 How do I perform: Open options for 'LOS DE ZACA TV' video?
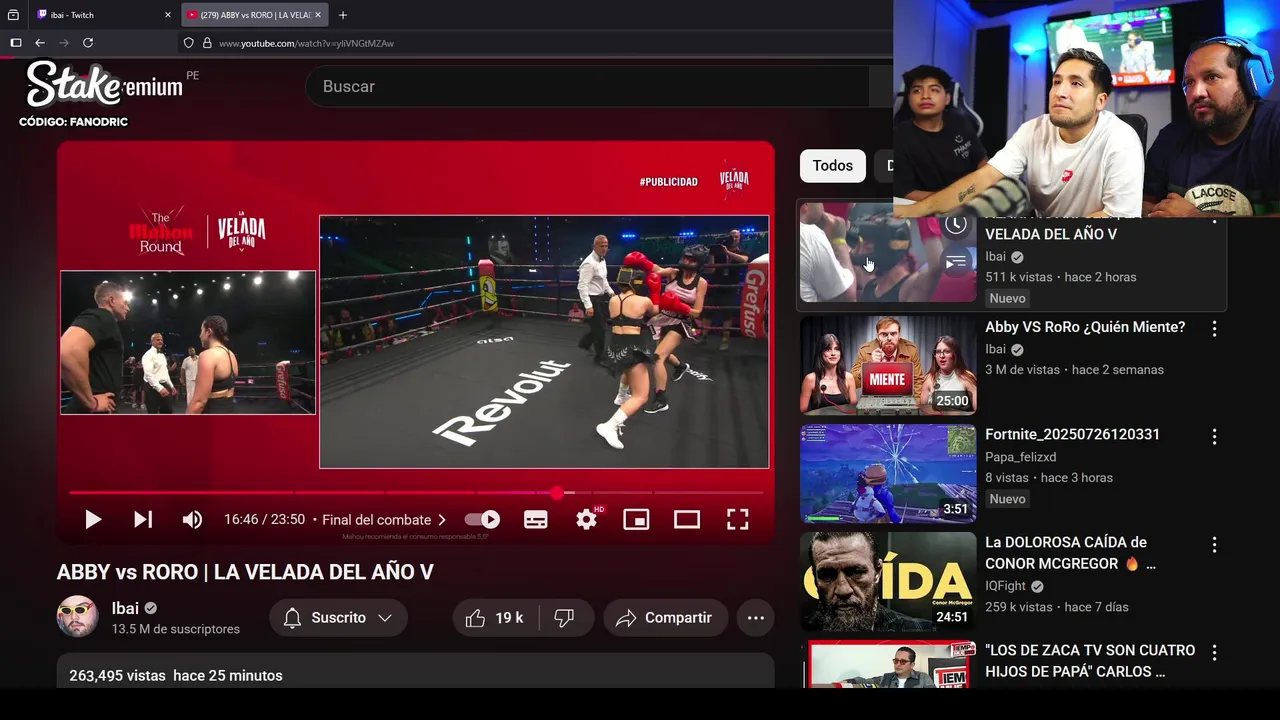pyautogui.click(x=1214, y=652)
